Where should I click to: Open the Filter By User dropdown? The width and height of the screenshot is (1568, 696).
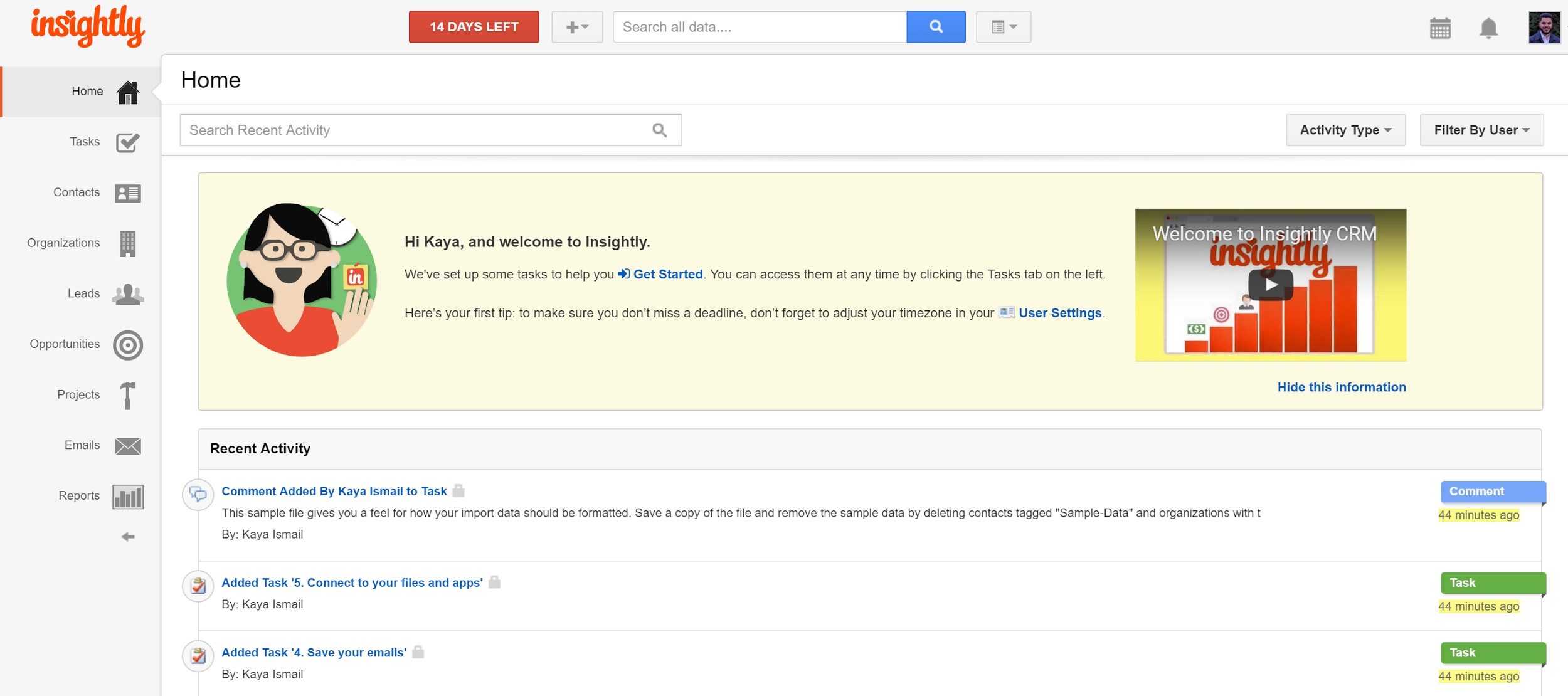[1481, 130]
